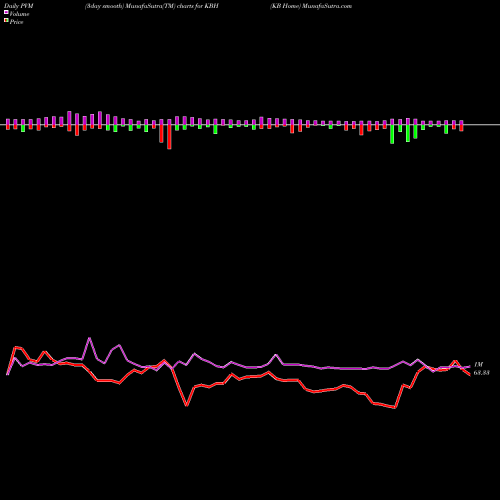Click the Volume legend color swatch

coord(6,12)
